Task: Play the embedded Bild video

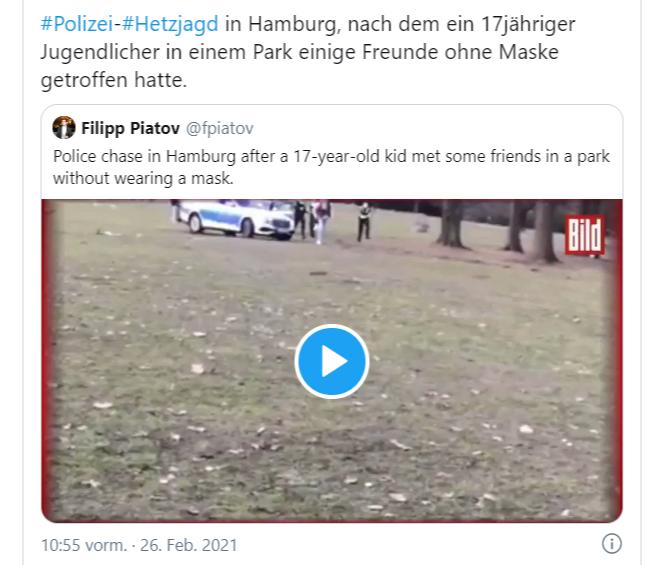Action: click(331, 361)
